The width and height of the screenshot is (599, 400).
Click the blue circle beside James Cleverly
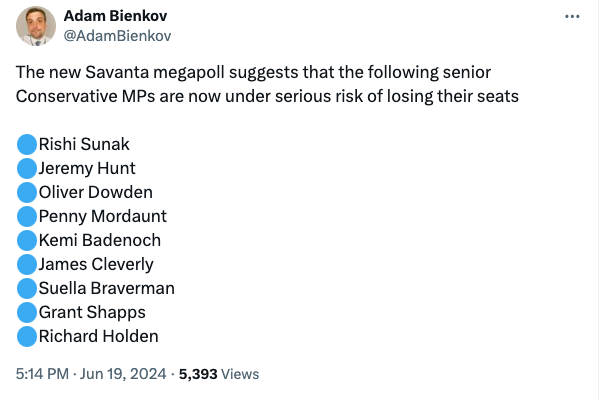pos(27,265)
